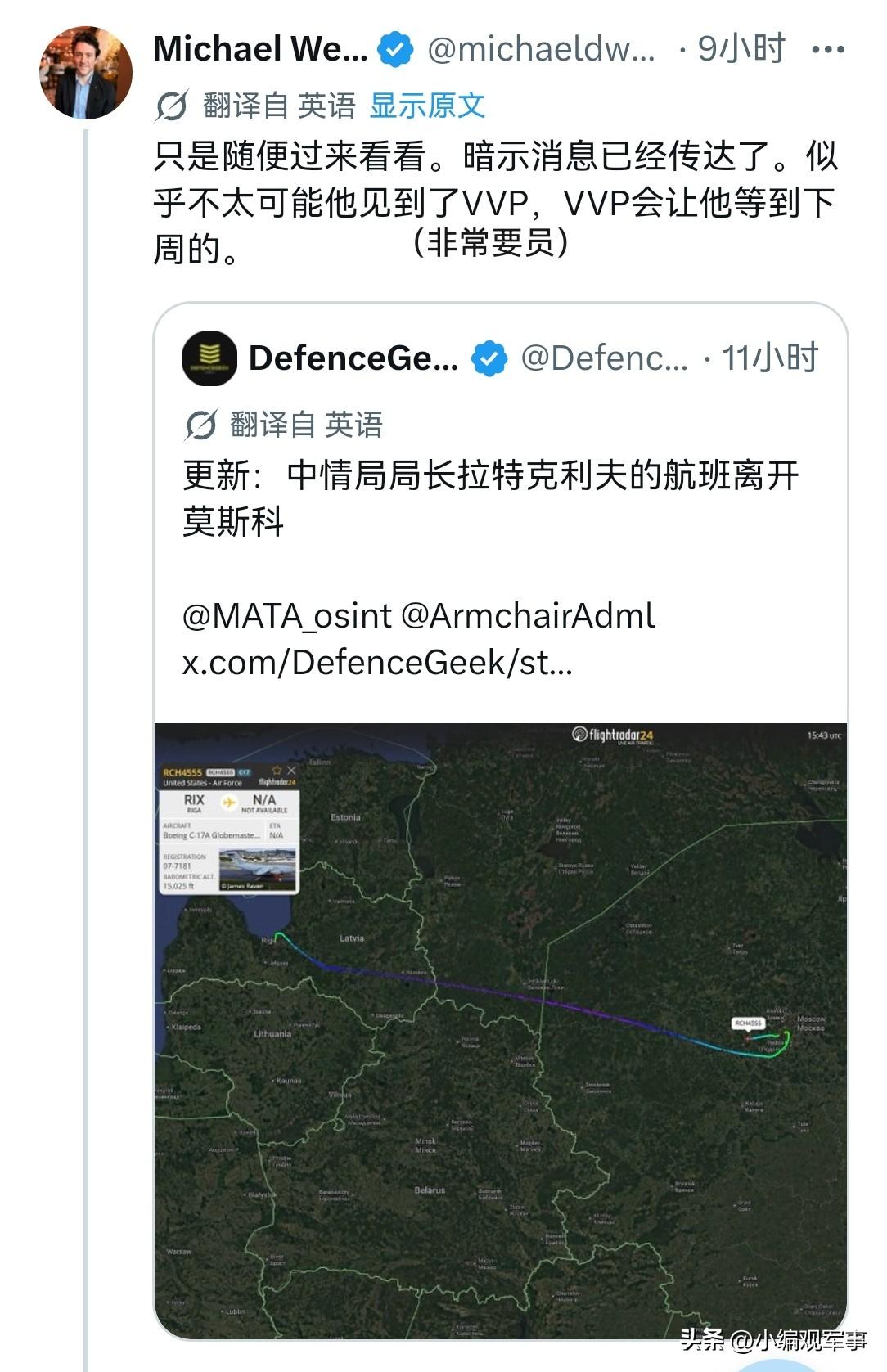Tap the DefenceGe... account name
The width and height of the screenshot is (887, 1372).
tap(353, 358)
